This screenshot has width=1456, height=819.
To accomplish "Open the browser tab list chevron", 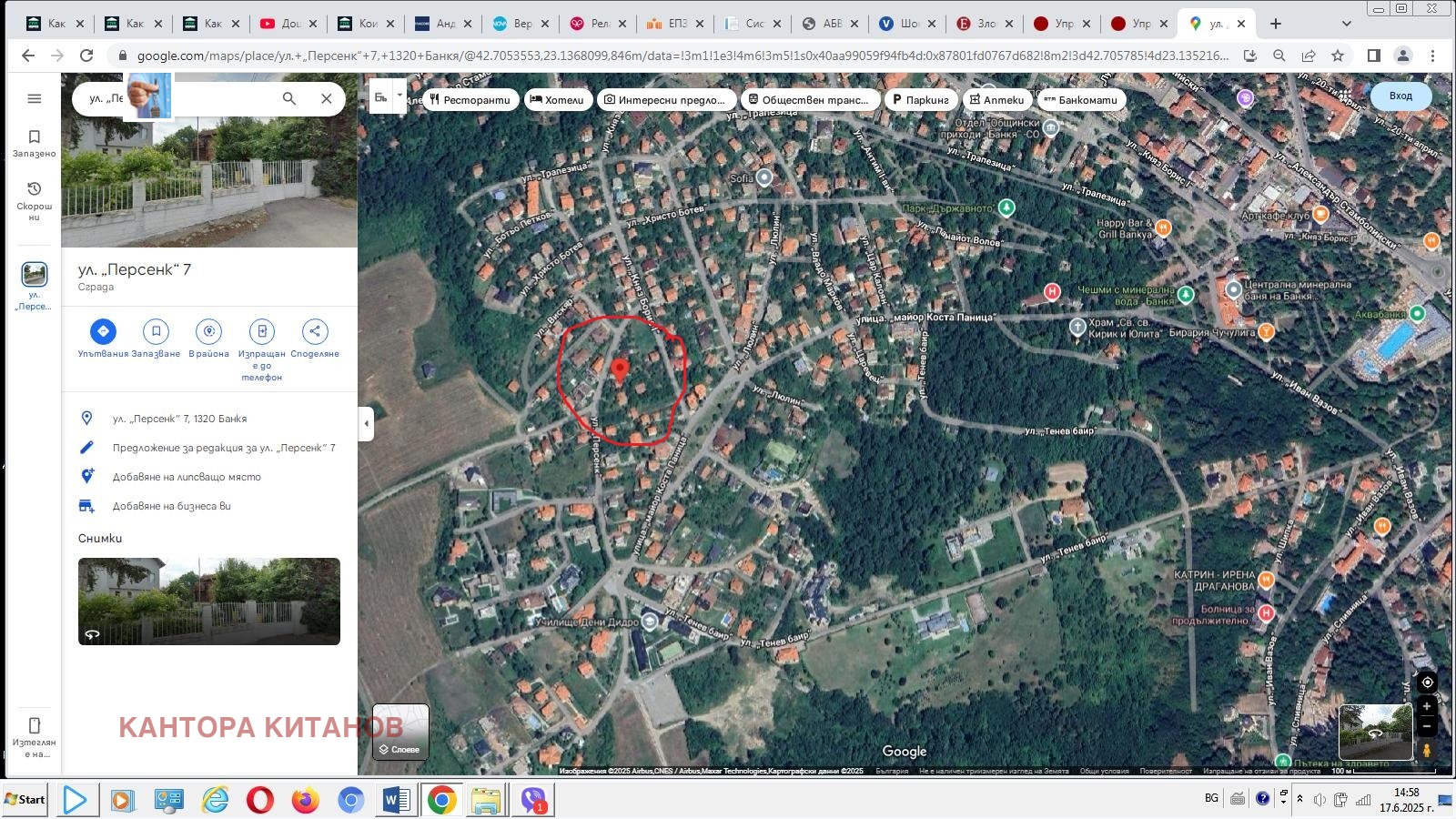I will tap(1347, 24).
